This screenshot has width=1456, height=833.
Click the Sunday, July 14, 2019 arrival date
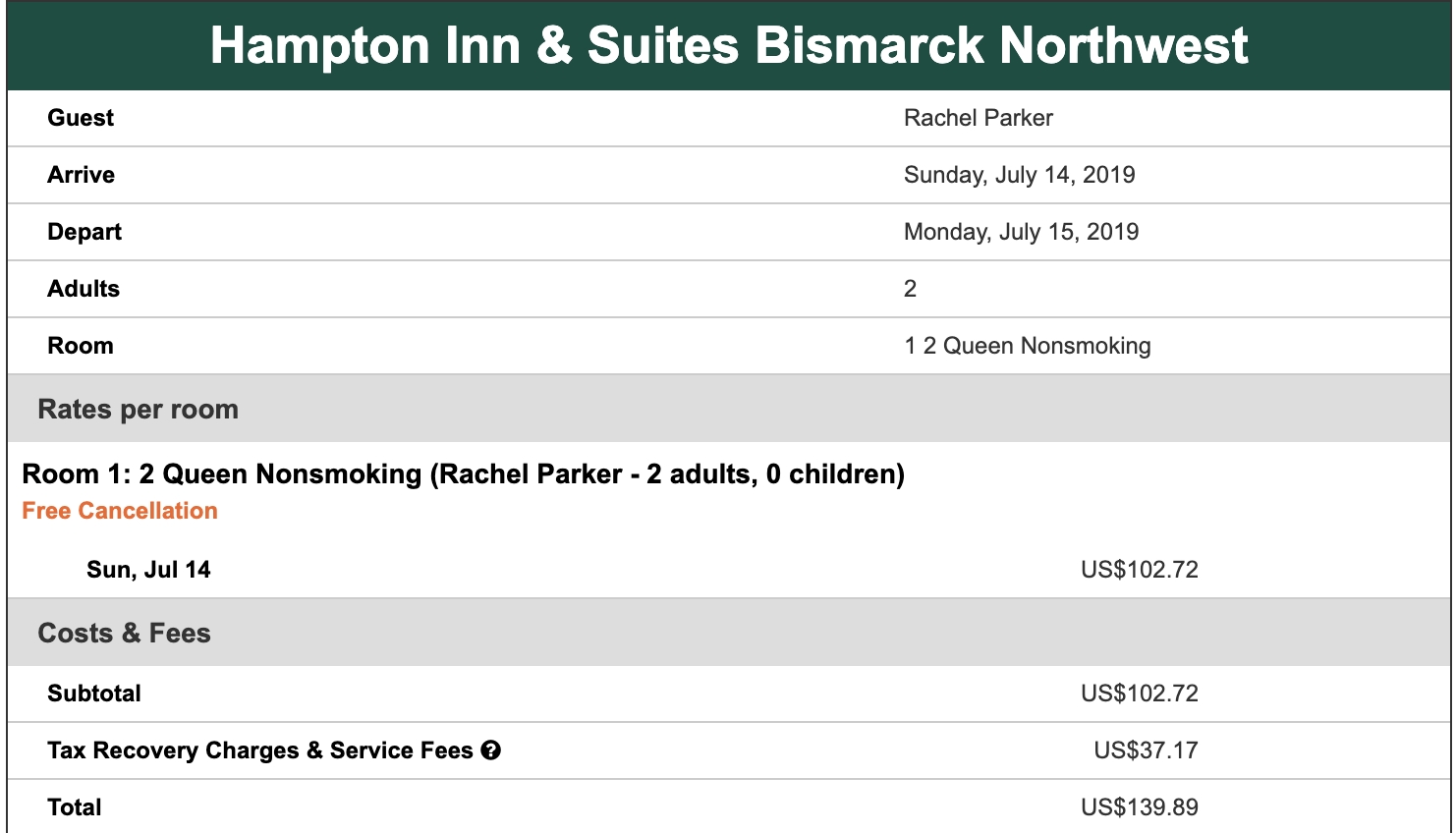pyautogui.click(x=1019, y=175)
